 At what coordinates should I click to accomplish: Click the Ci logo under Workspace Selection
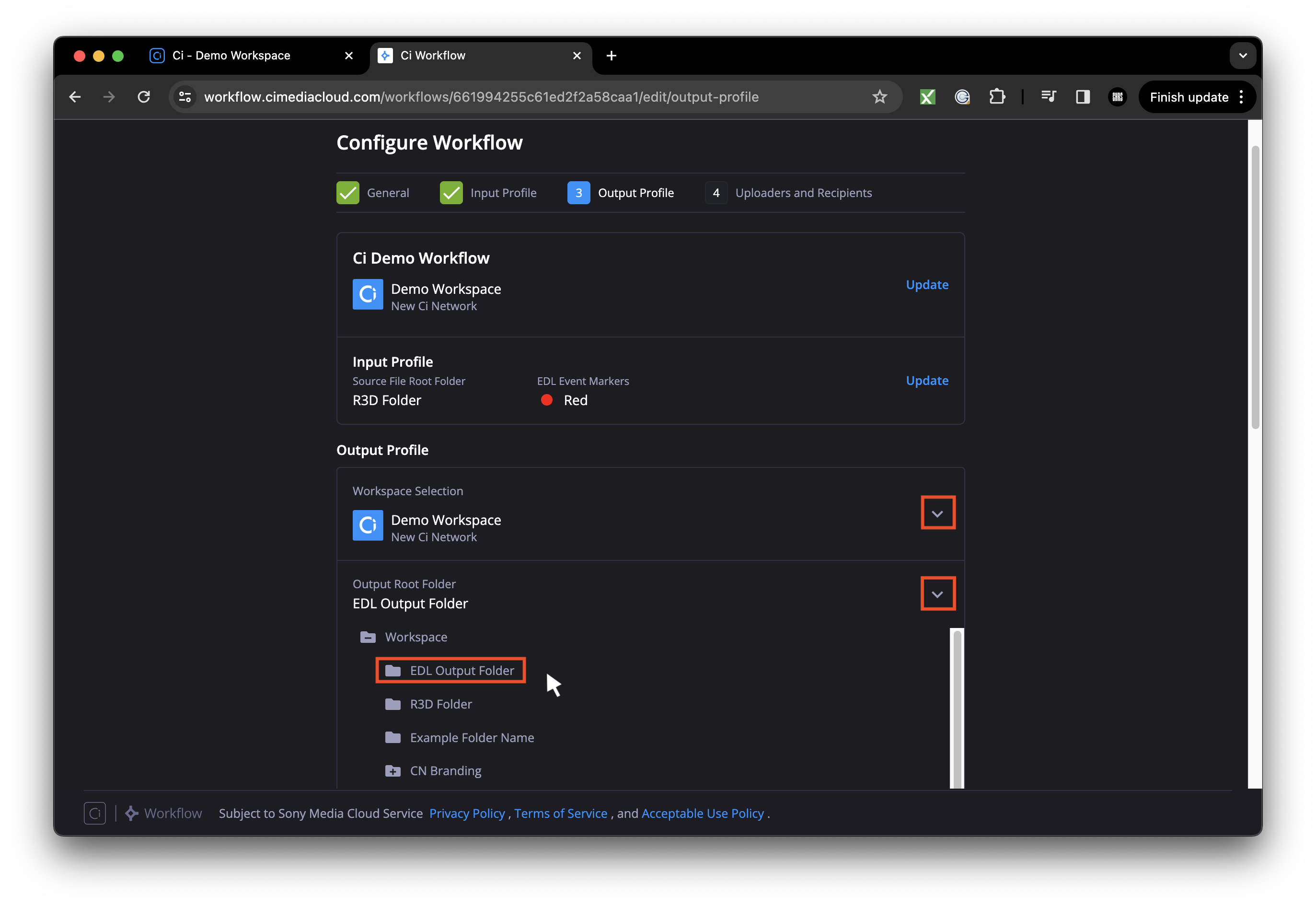point(368,525)
